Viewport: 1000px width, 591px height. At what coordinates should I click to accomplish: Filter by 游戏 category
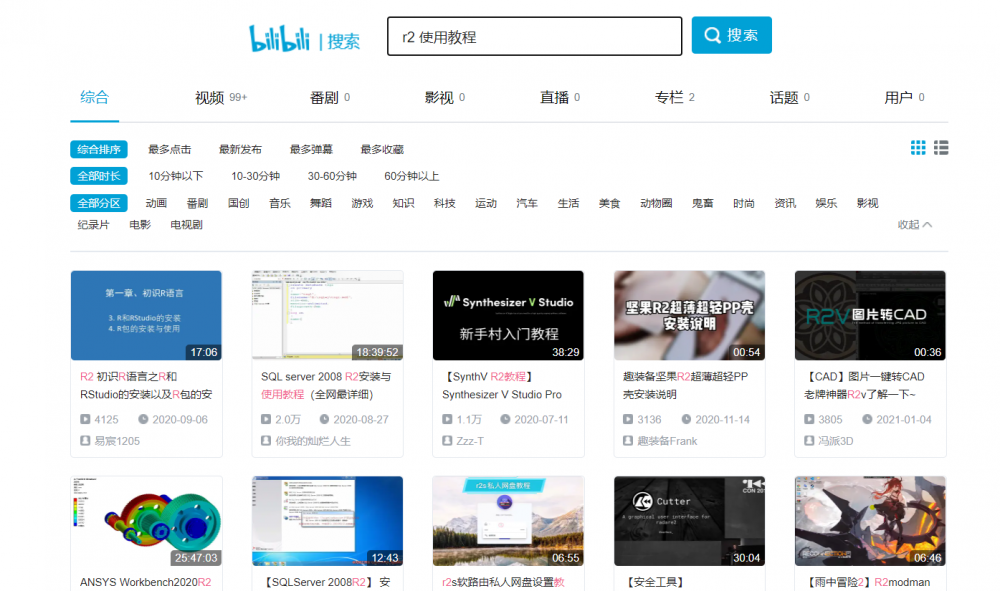click(x=362, y=203)
